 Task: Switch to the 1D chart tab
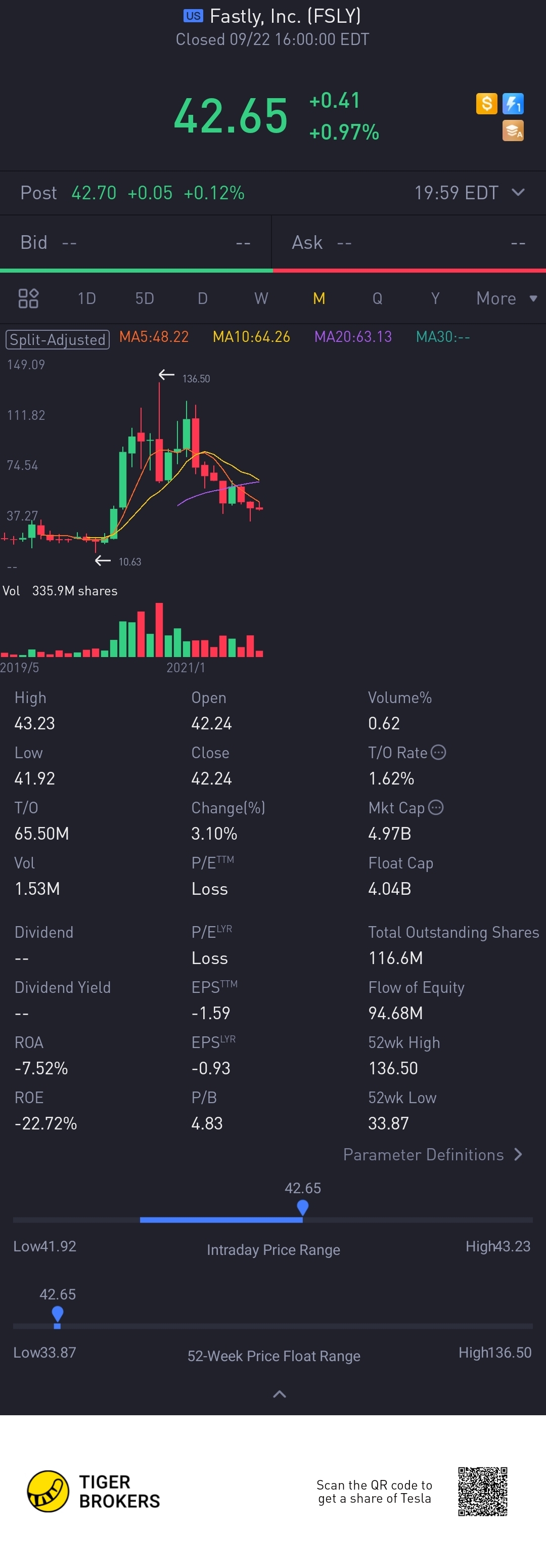(x=86, y=298)
